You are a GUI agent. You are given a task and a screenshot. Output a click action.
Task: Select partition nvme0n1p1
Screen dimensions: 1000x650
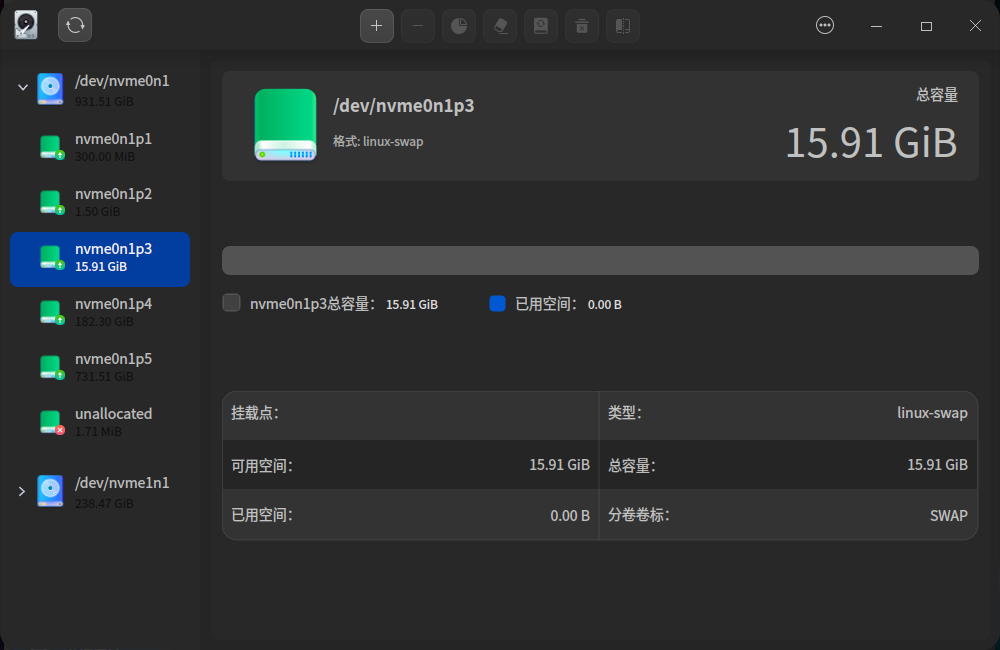pos(100,147)
